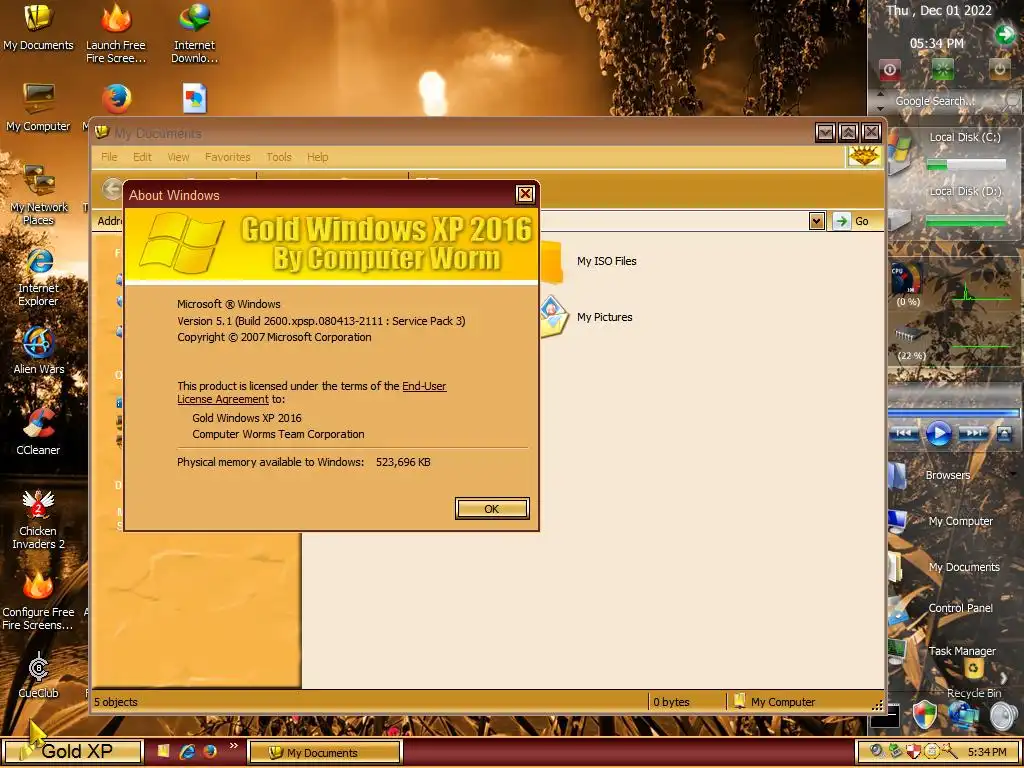Click the CPU meter gauge icon
Screen dimensions: 1024x768
(x=907, y=280)
